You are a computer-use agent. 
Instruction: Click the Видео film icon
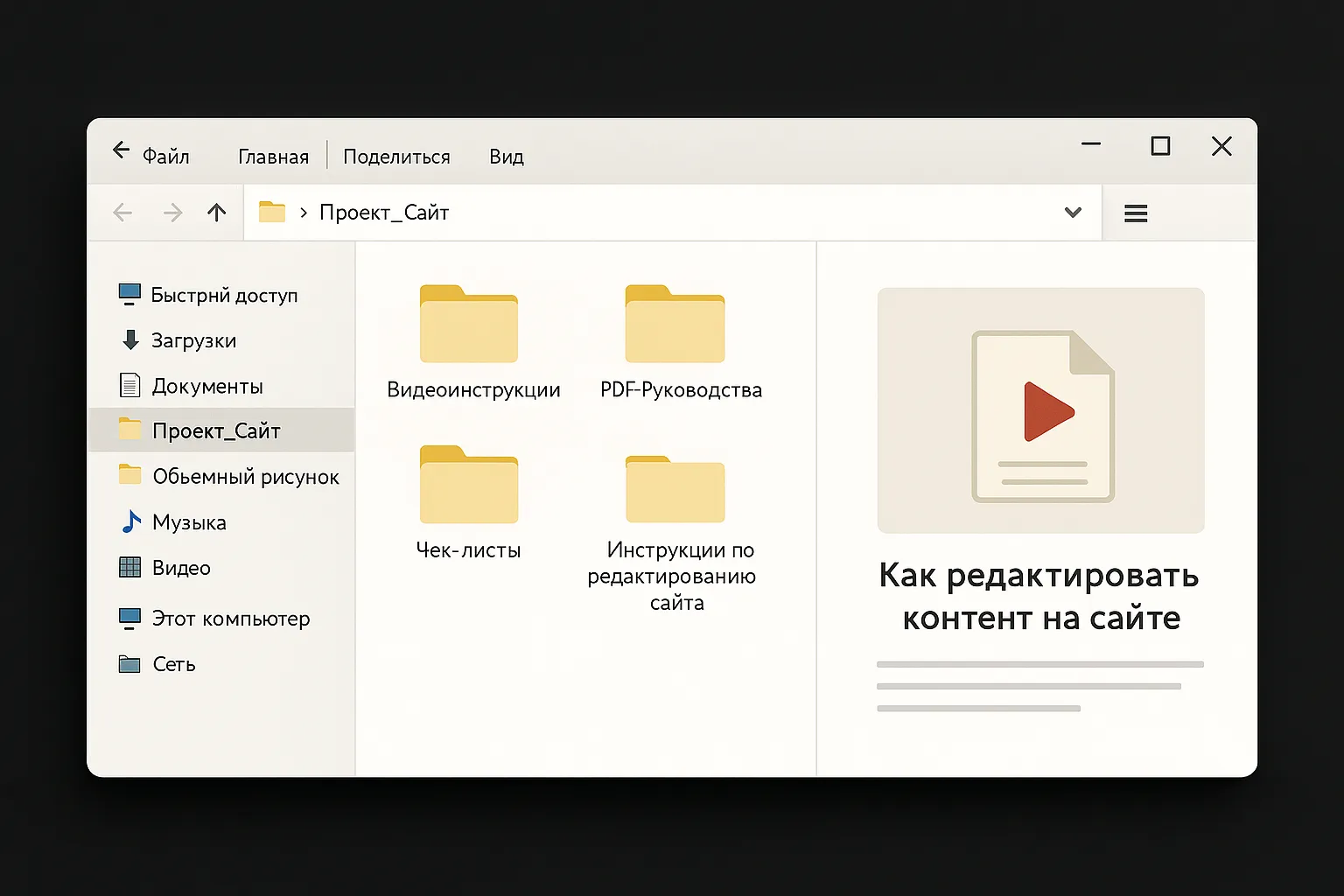[129, 567]
